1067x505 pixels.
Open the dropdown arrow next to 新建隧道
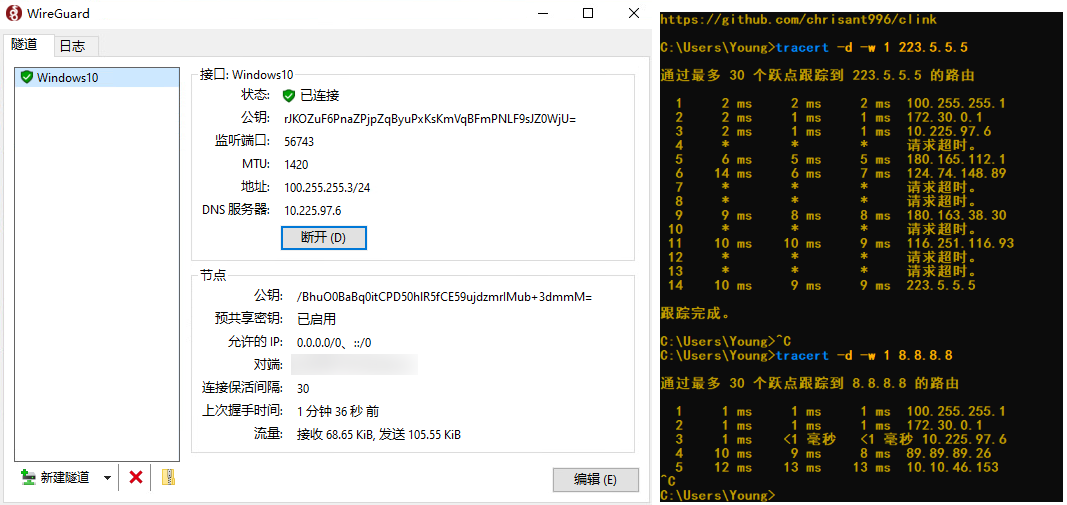click(x=107, y=478)
